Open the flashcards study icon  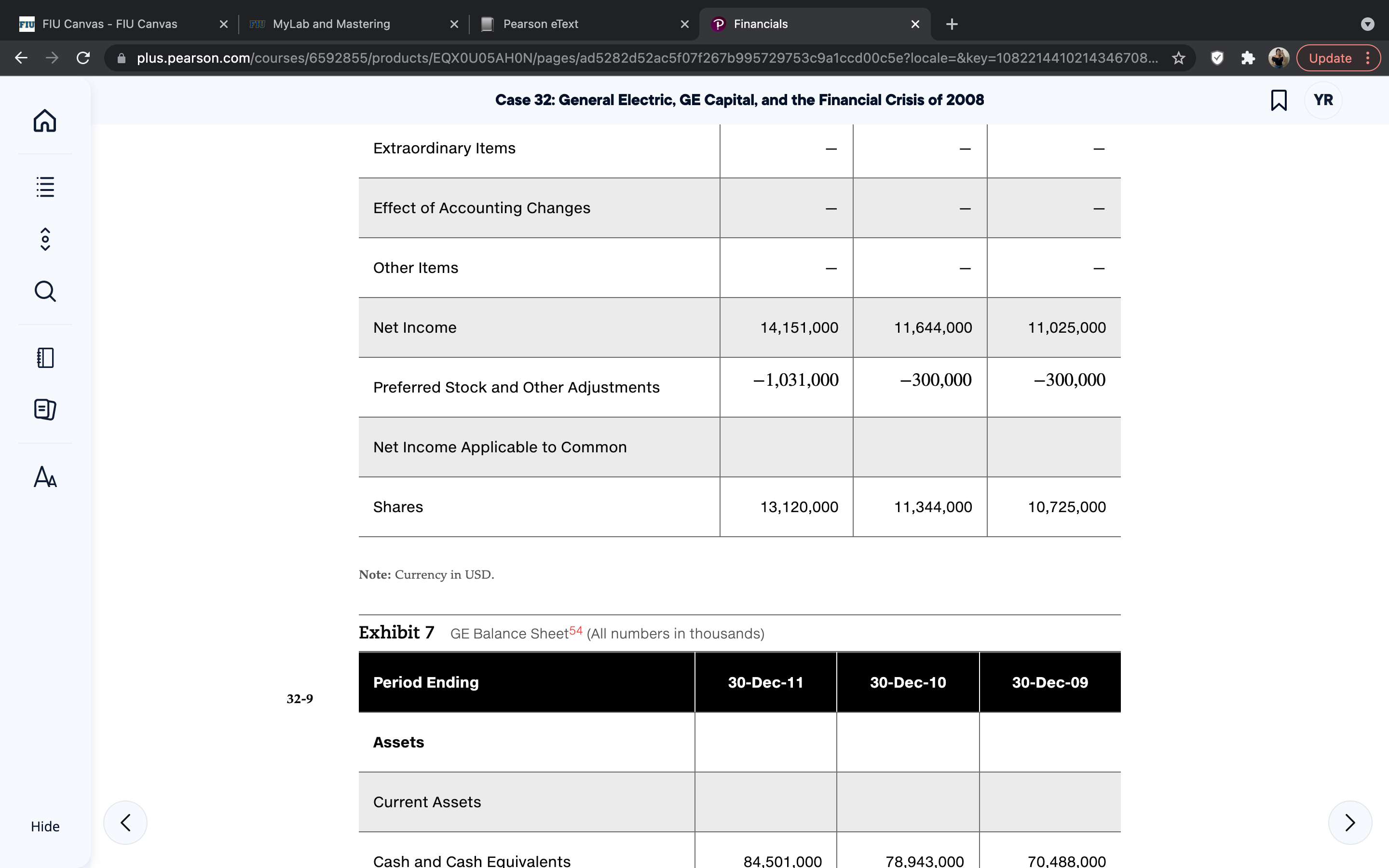tap(45, 409)
